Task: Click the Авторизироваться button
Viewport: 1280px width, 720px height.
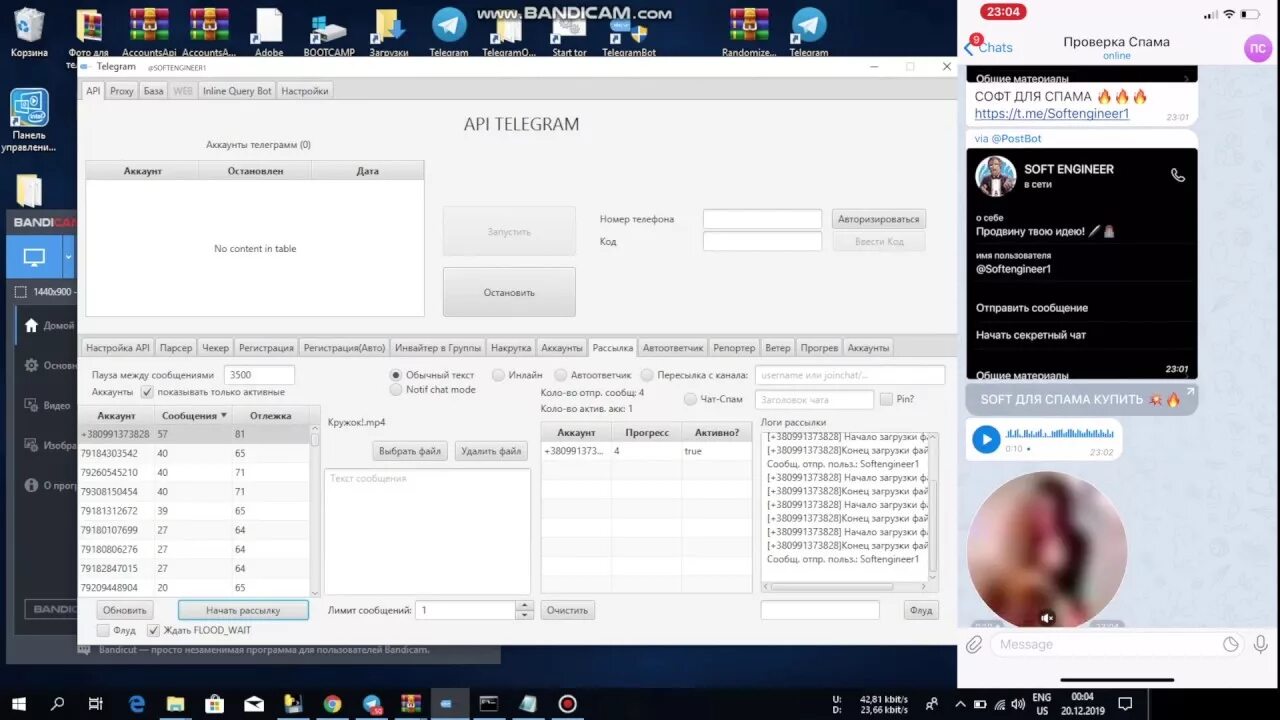Action: 878,219
